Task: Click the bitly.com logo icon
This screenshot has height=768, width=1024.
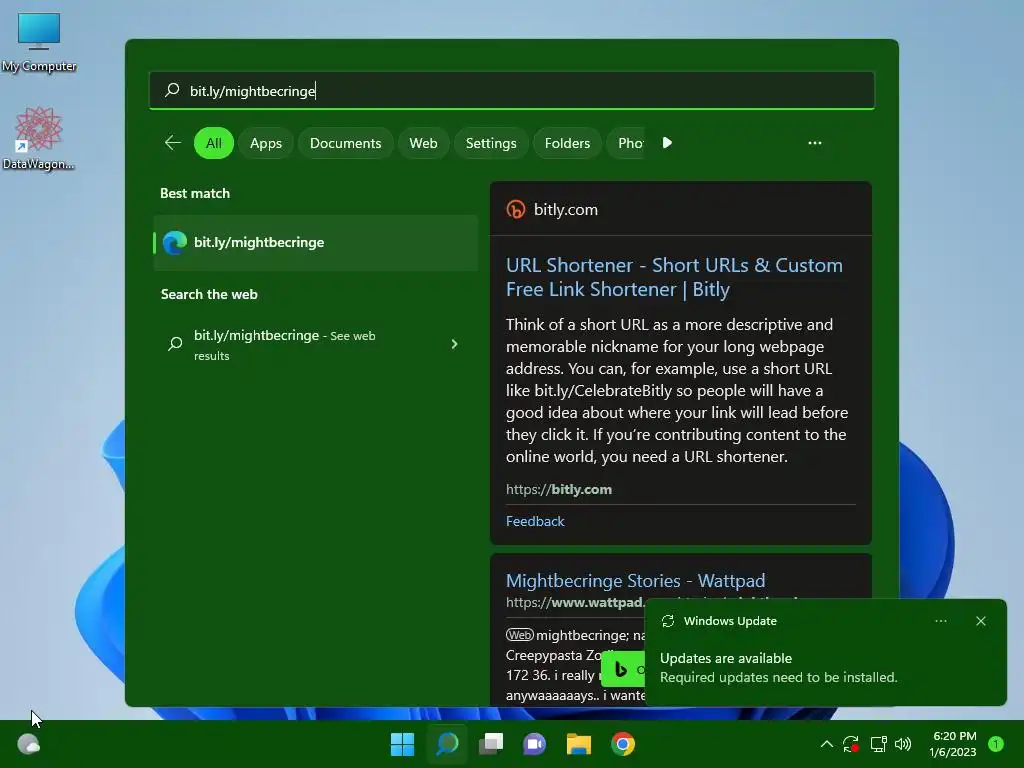Action: click(x=516, y=209)
